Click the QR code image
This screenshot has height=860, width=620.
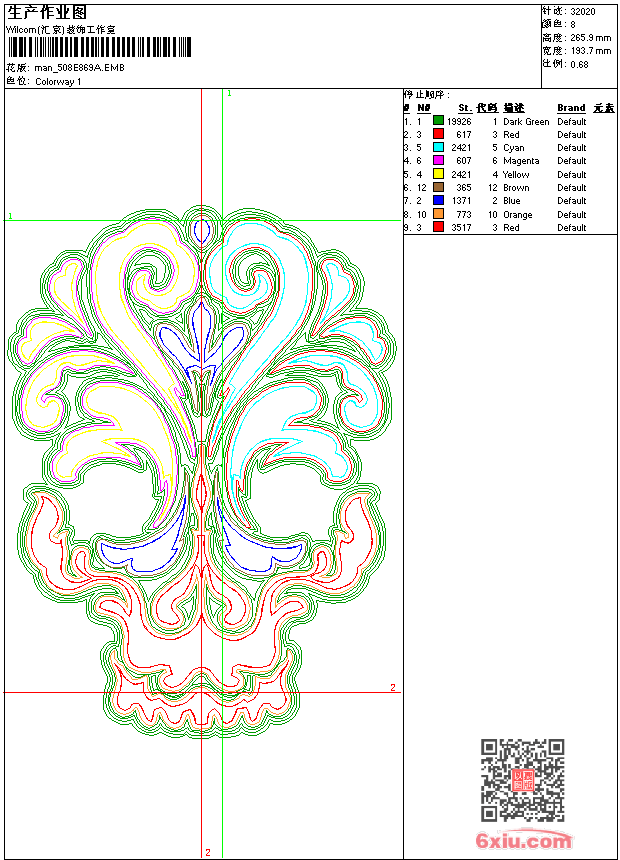[522, 780]
